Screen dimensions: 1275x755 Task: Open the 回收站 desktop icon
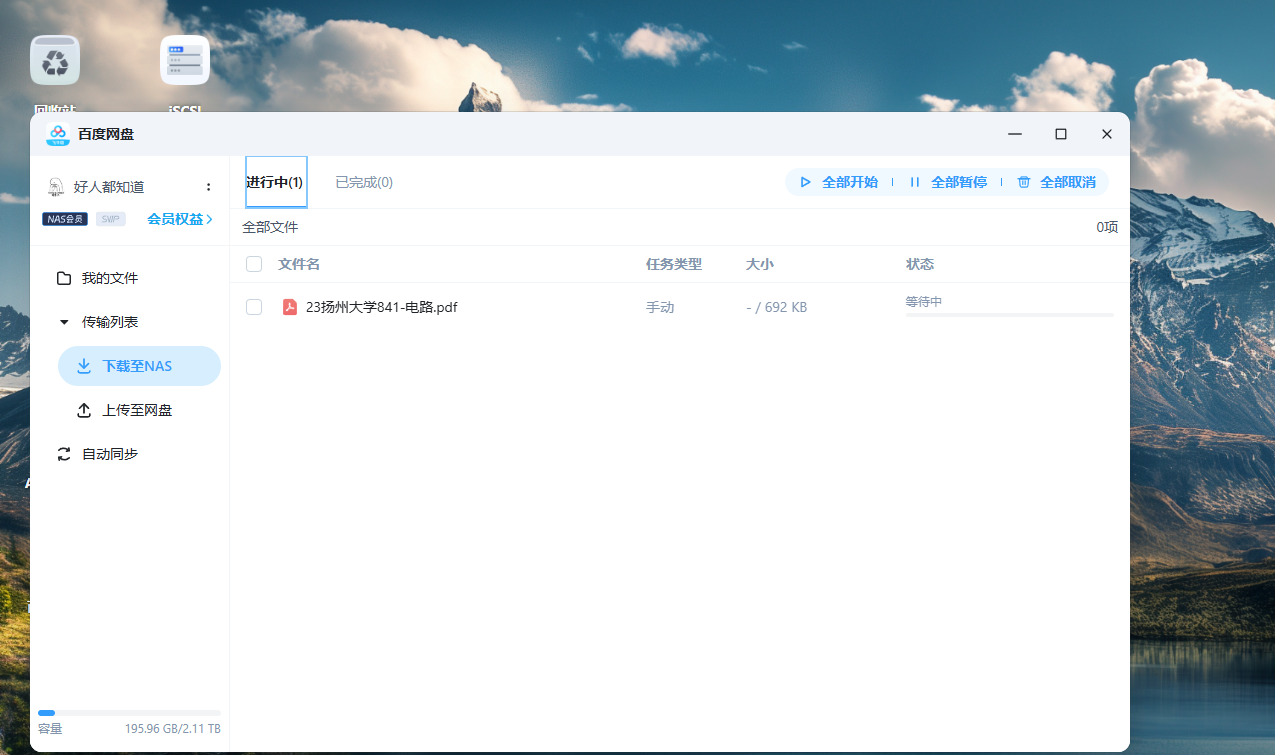click(x=55, y=60)
